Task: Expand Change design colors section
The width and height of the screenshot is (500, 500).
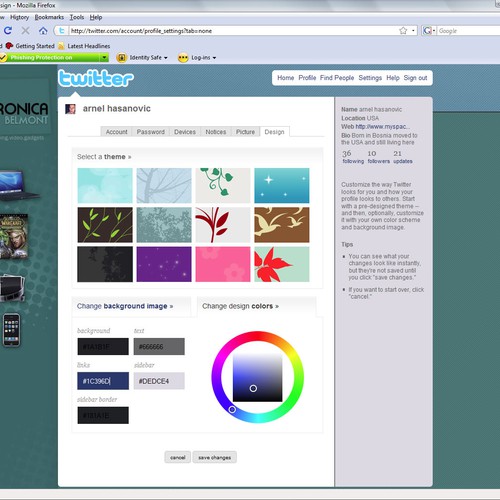Action: pos(240,306)
